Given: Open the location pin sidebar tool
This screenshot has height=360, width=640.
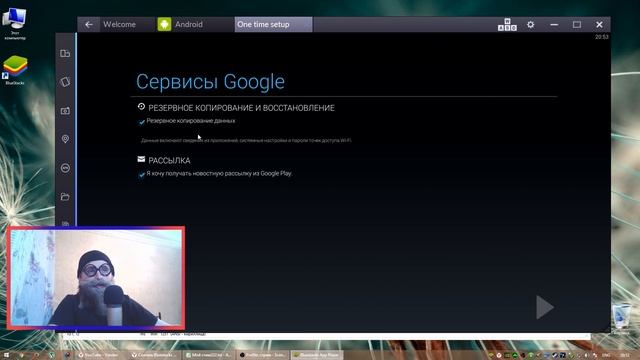Looking at the screenshot, I should pos(65,139).
